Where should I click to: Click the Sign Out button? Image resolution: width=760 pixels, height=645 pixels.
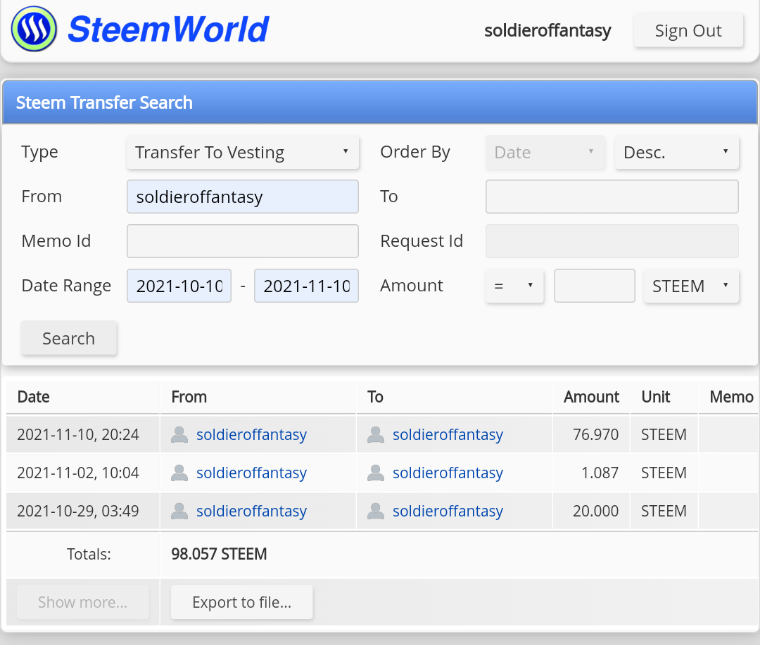(x=688, y=31)
